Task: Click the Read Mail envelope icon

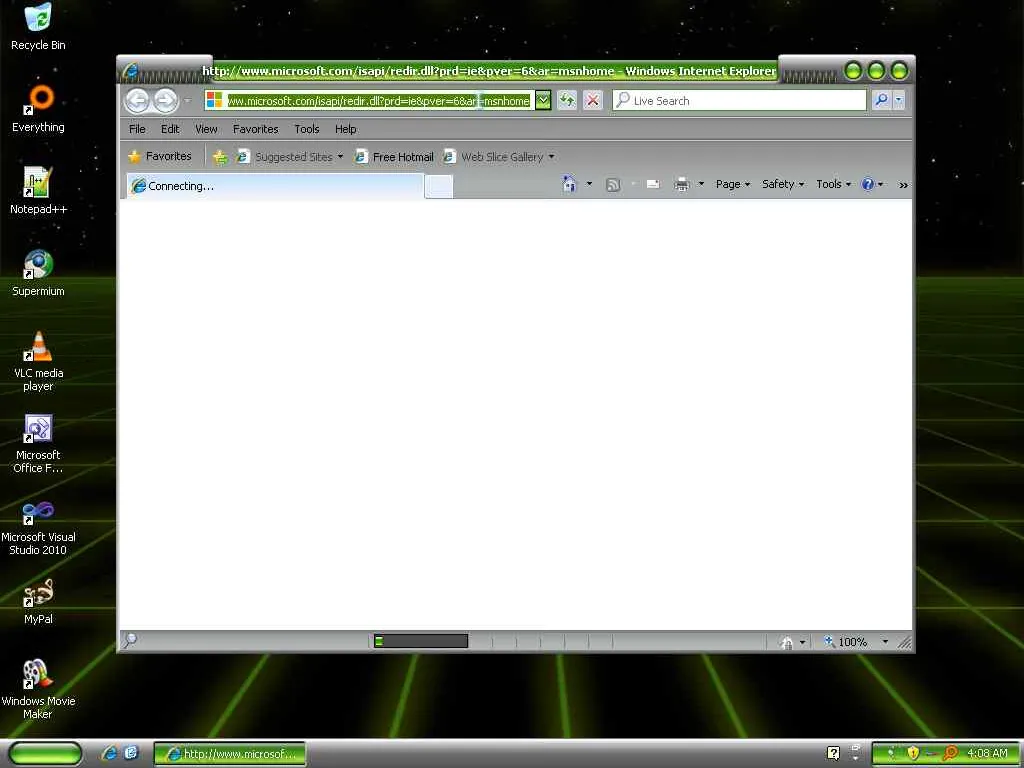Action: click(652, 185)
